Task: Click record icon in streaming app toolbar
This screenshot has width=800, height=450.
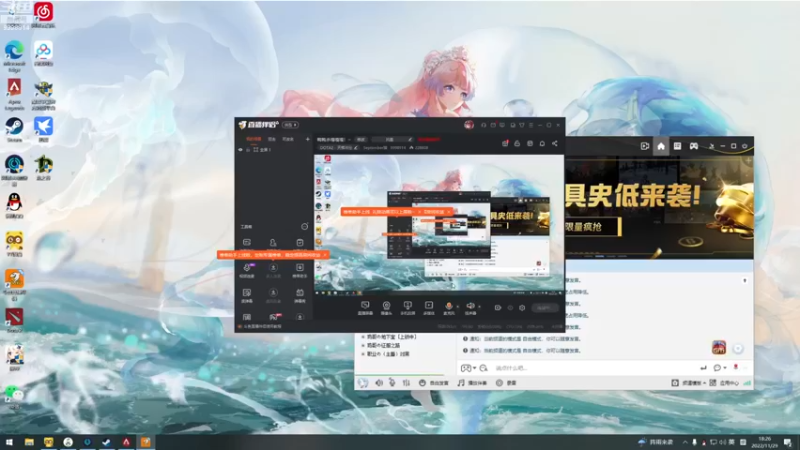Action: coord(497,308)
